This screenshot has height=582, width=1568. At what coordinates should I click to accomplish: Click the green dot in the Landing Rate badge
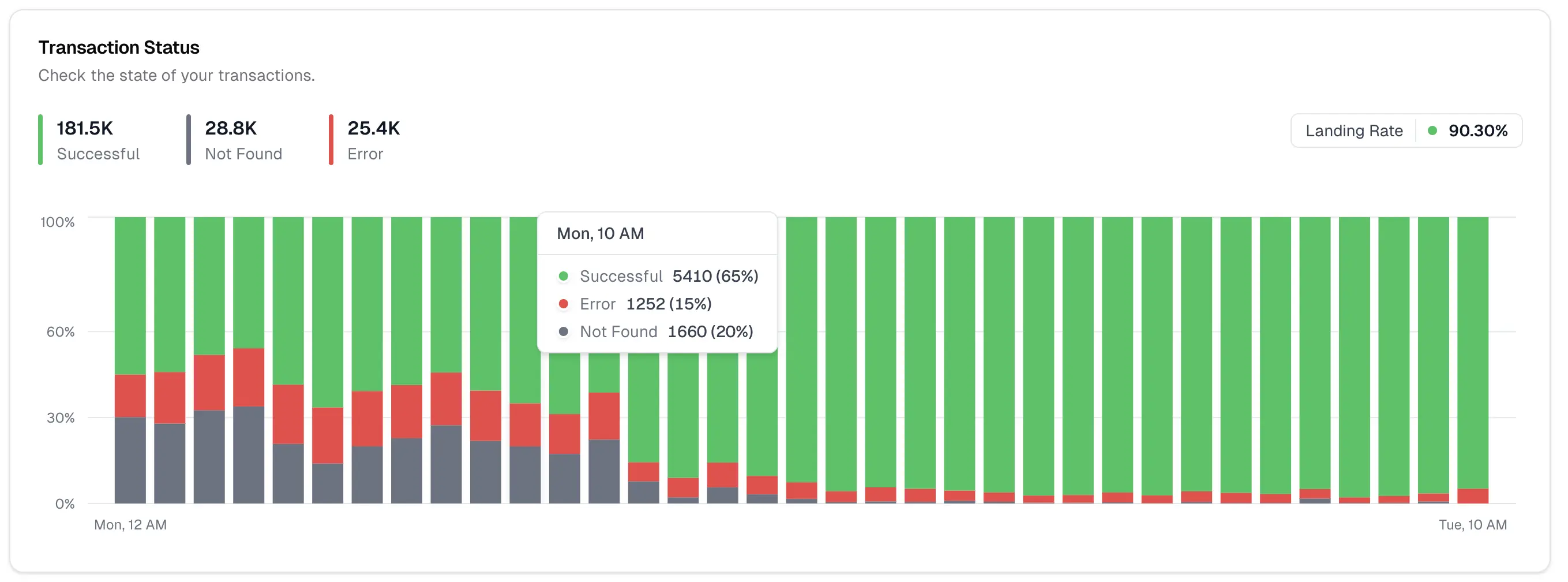click(1432, 130)
